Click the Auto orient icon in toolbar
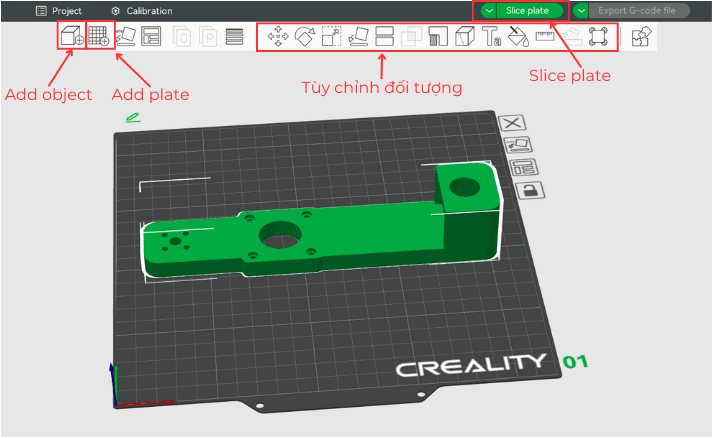 click(126, 37)
